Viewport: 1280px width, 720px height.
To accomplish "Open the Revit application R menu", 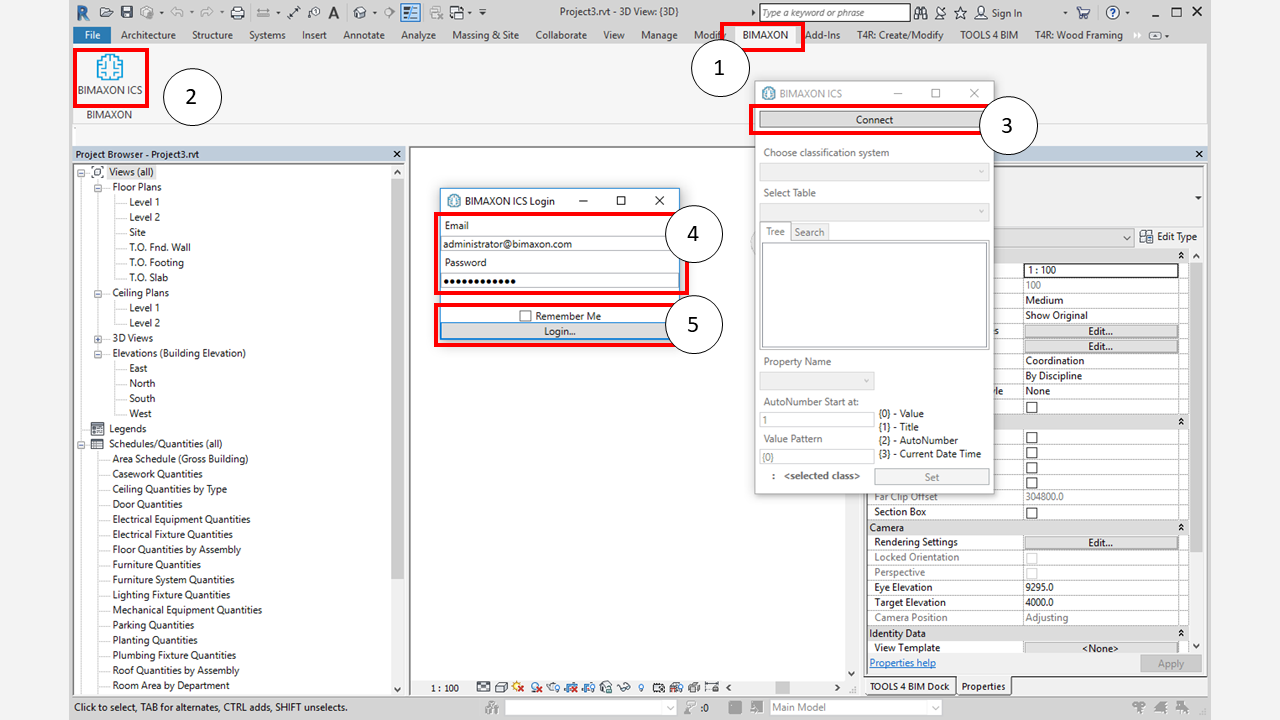I will click(x=82, y=12).
